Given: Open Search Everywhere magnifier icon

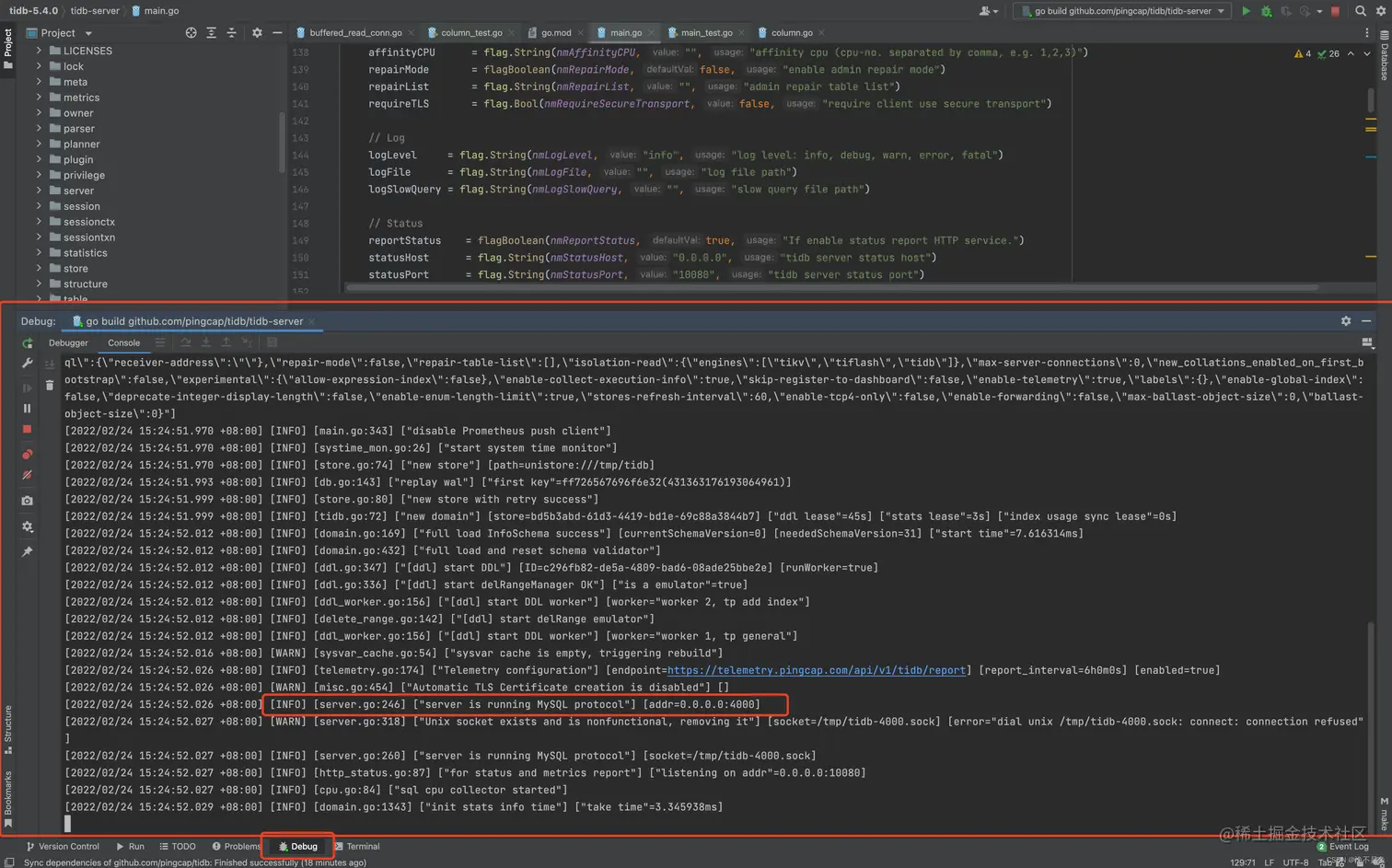Looking at the screenshot, I should [1361, 11].
